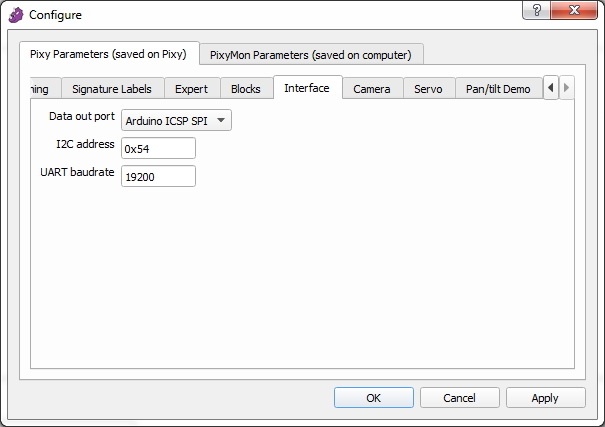605x427 pixels.
Task: Cancel the configuration changes
Action: (x=460, y=397)
